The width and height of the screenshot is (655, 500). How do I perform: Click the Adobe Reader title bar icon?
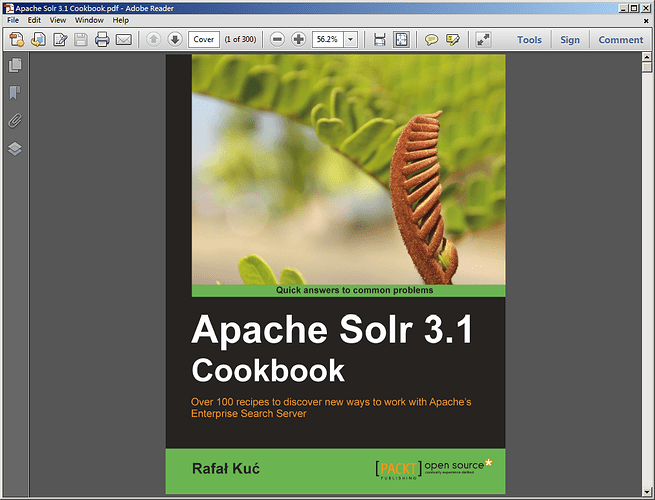8,8
